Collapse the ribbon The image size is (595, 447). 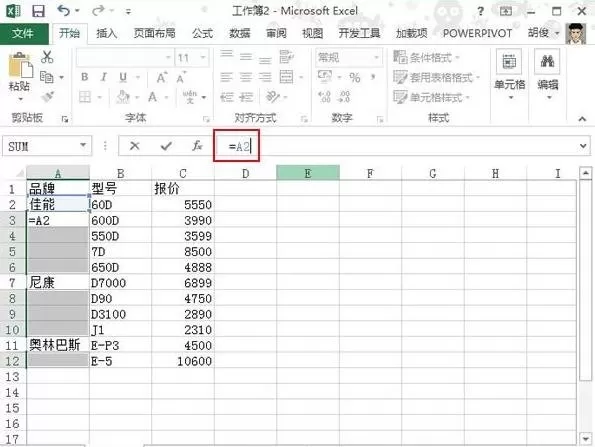pyautogui.click(x=582, y=119)
